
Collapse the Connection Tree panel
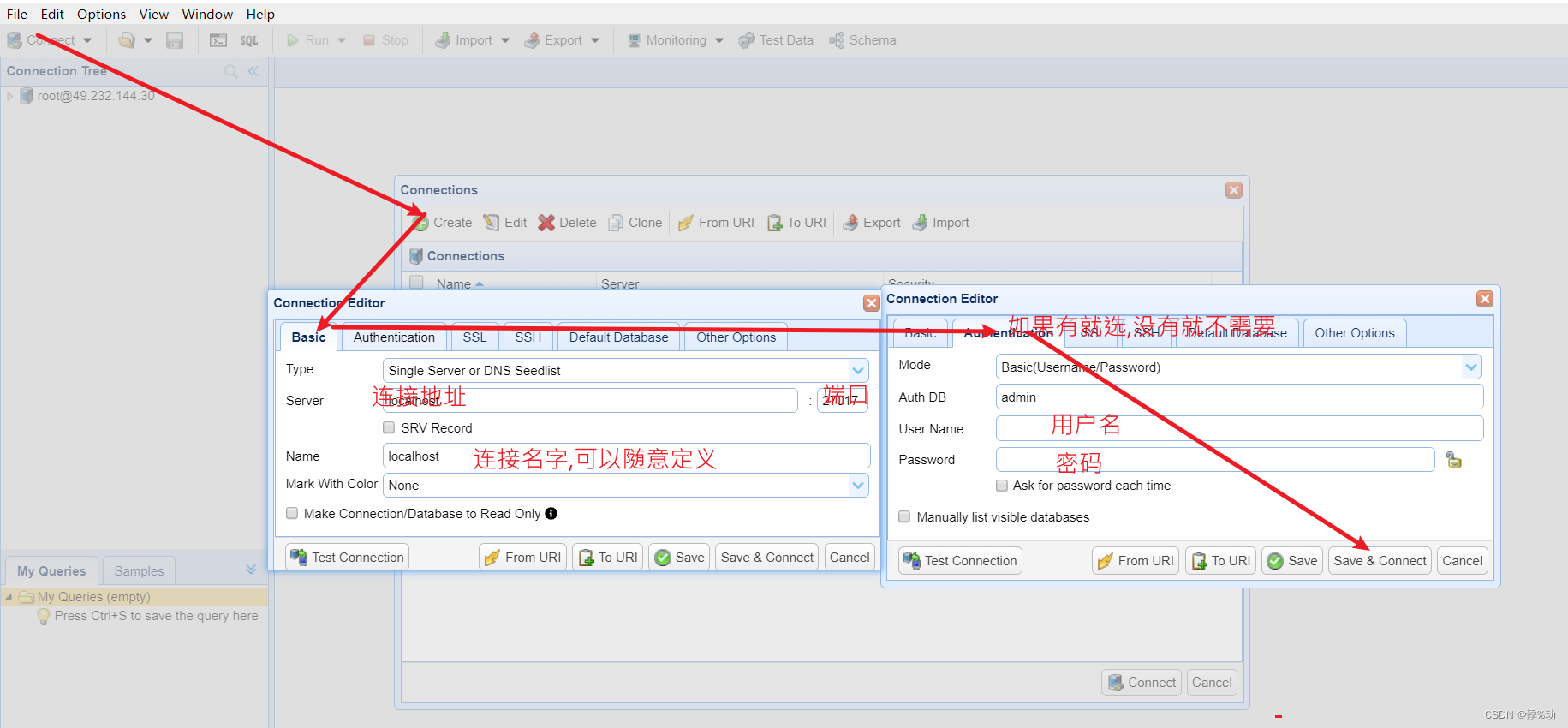[x=253, y=71]
